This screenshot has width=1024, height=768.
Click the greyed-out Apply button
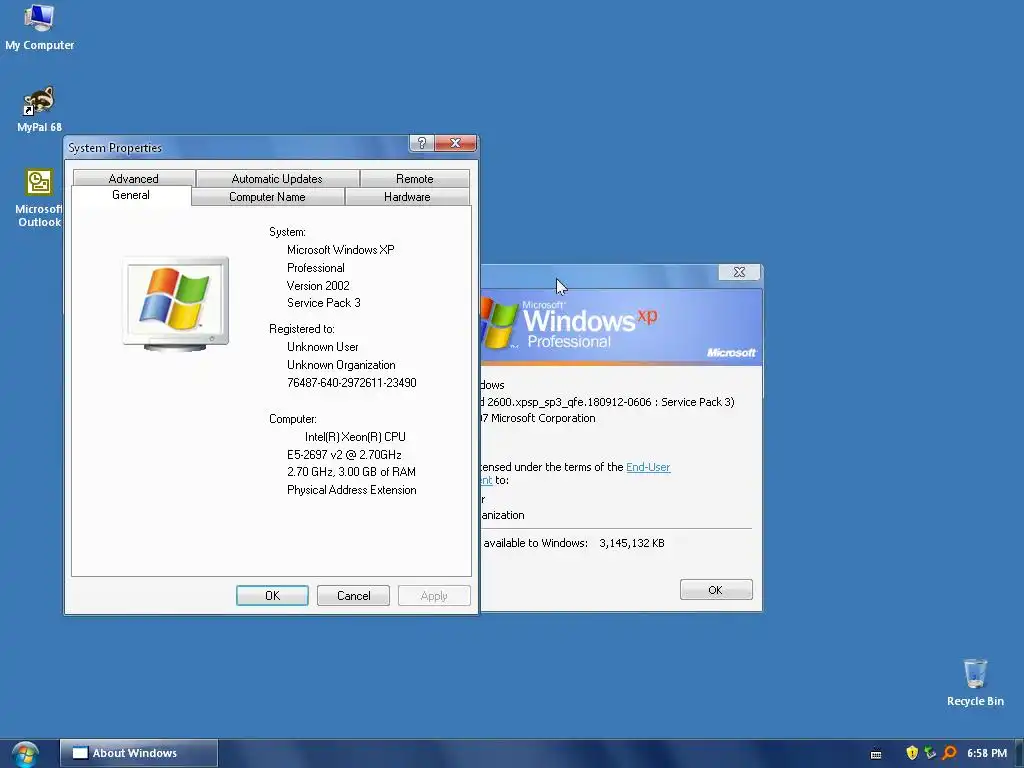click(434, 596)
